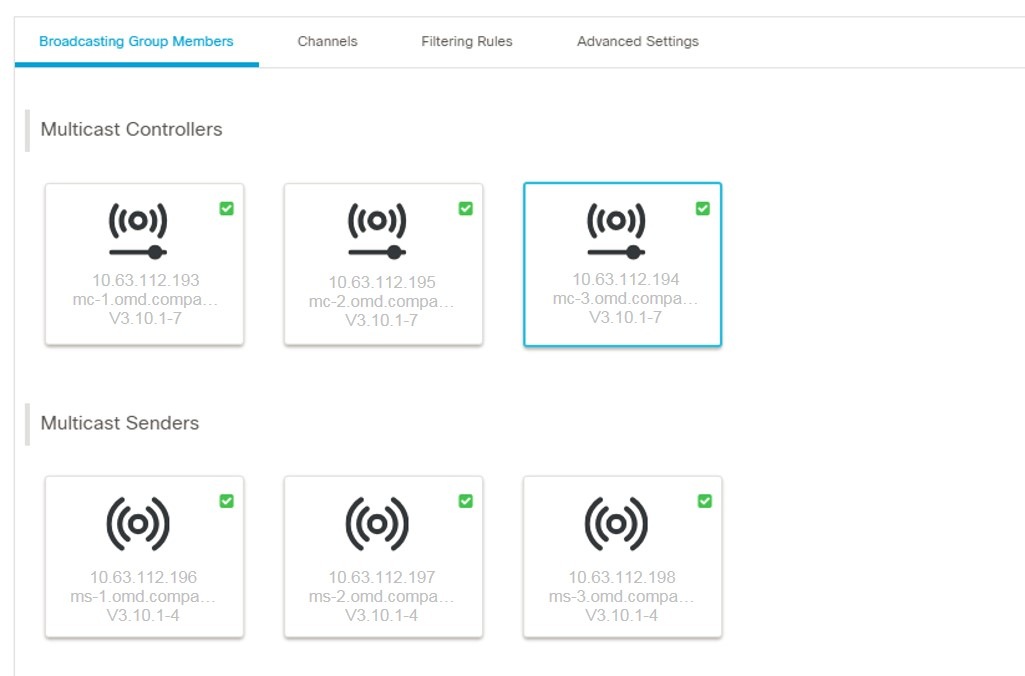Click the hostname ms-2.omd.compa…
Viewport: 1025px width, 676px height.
382,596
